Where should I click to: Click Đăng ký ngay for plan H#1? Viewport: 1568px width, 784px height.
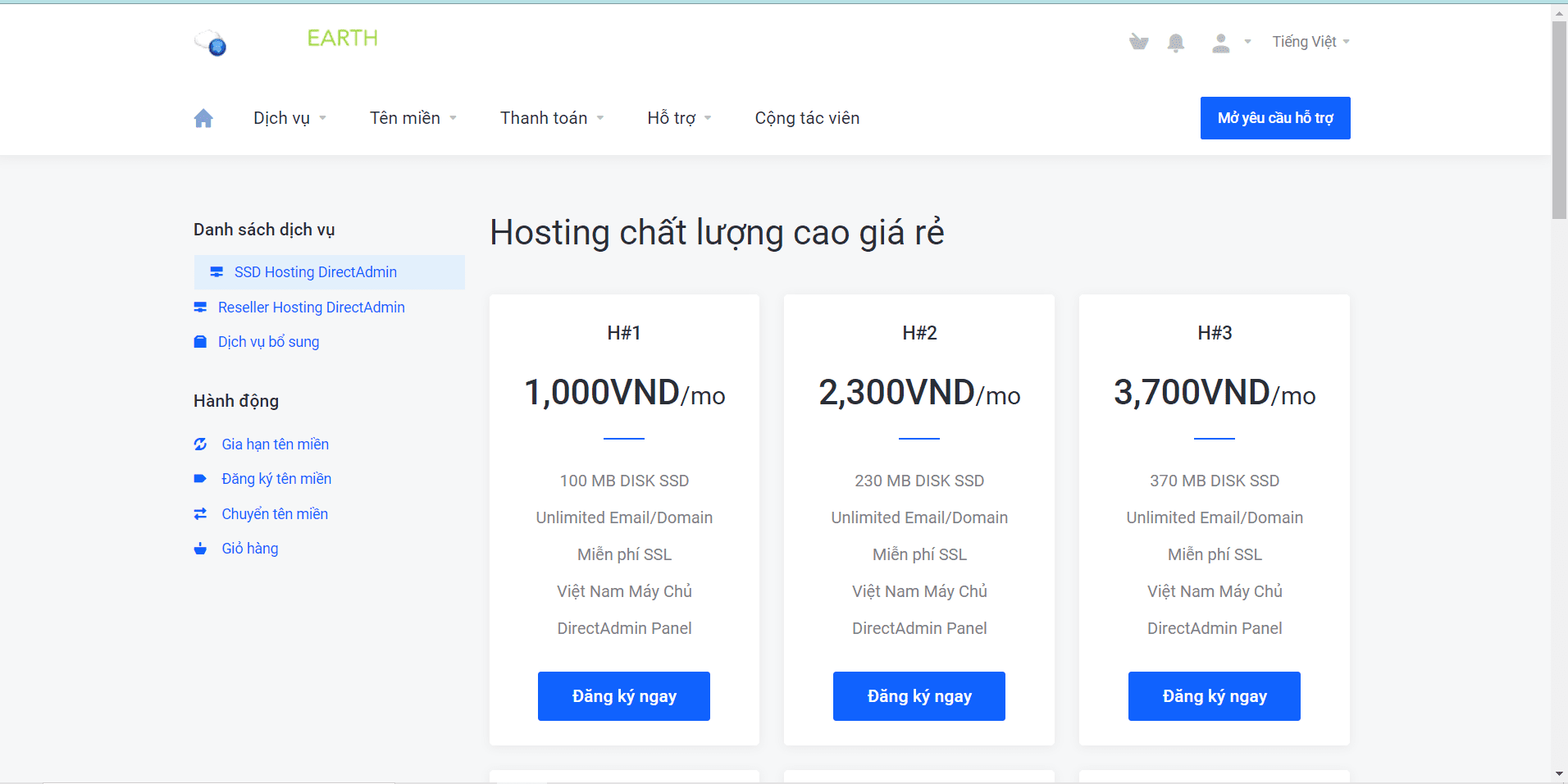[624, 696]
